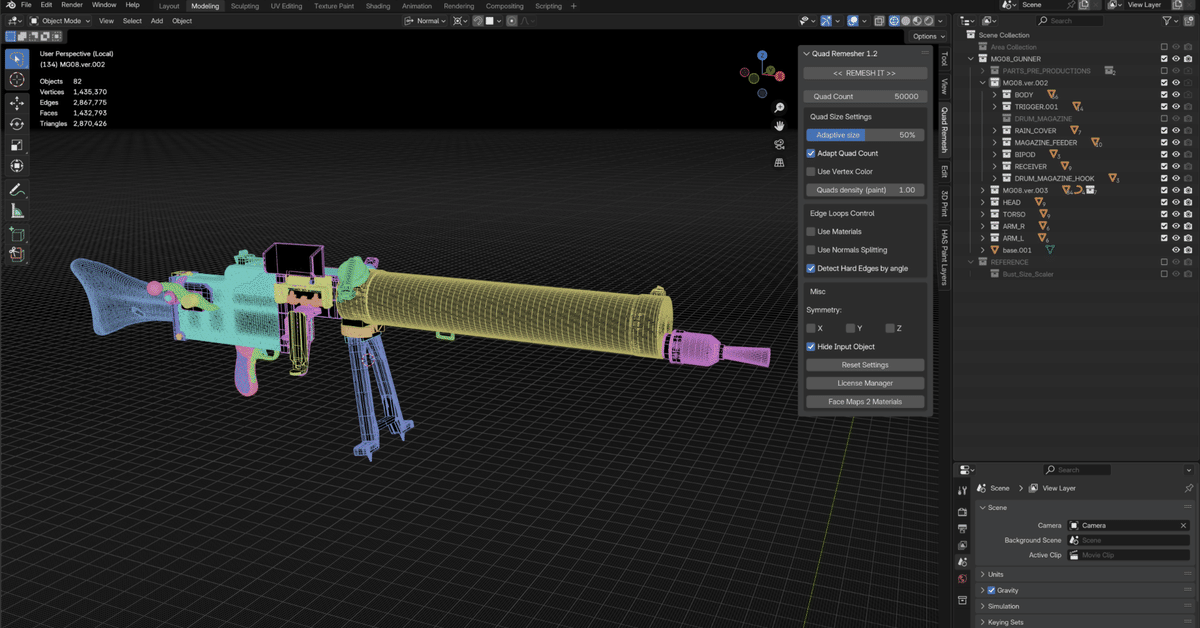Image resolution: width=1200 pixels, height=628 pixels.
Task: Open the Render menu
Action: point(72,5)
